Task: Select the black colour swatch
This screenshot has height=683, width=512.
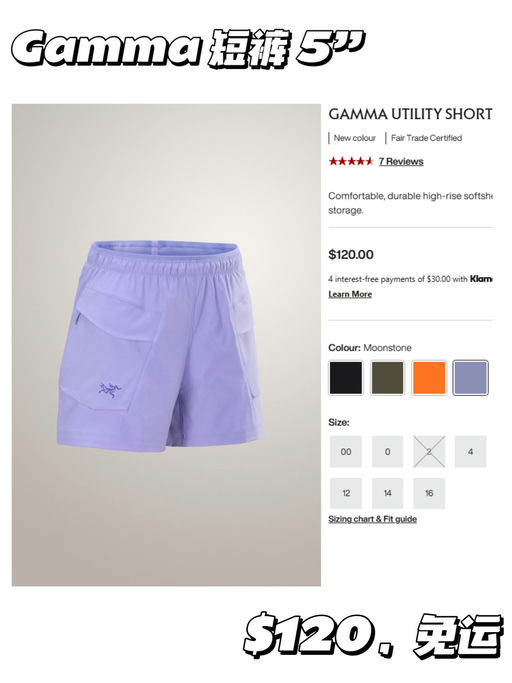Action: [x=346, y=377]
